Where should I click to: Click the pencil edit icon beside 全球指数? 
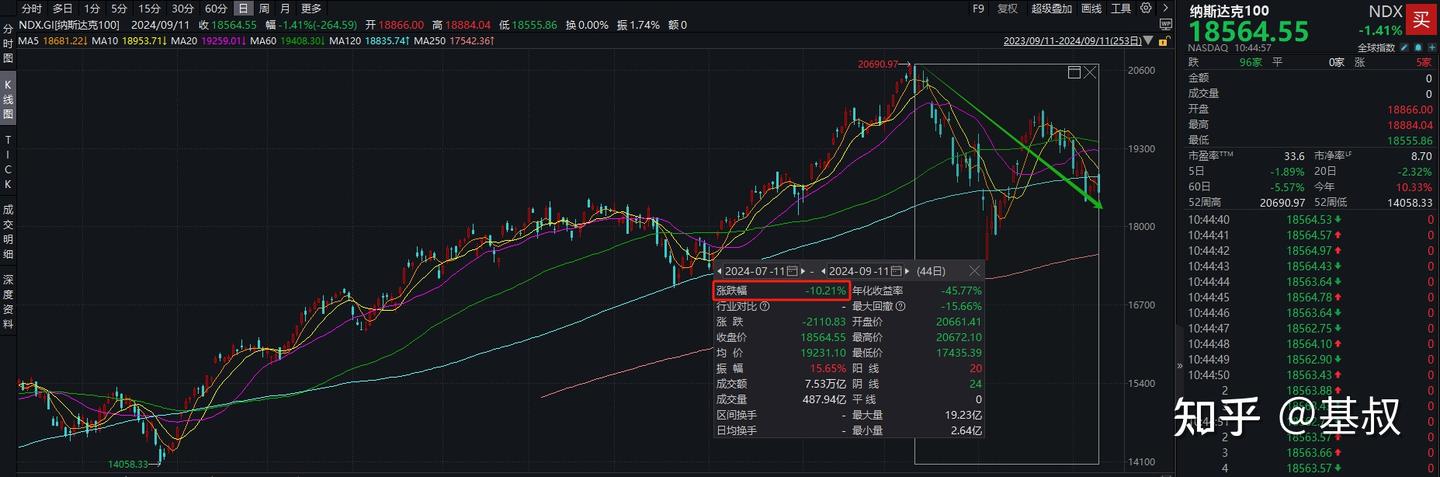pos(1403,47)
